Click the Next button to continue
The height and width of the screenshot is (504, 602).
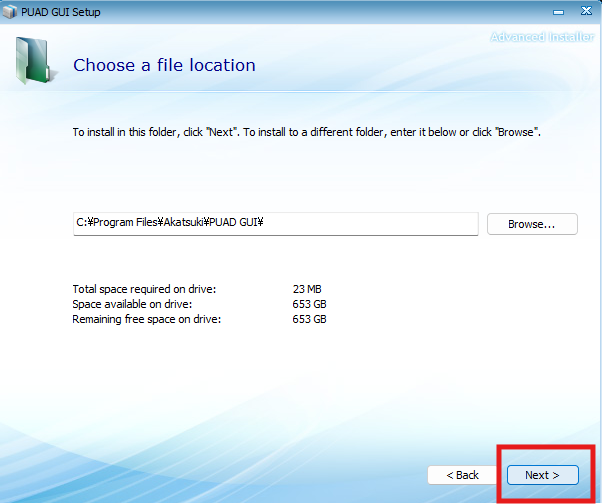click(x=542, y=475)
